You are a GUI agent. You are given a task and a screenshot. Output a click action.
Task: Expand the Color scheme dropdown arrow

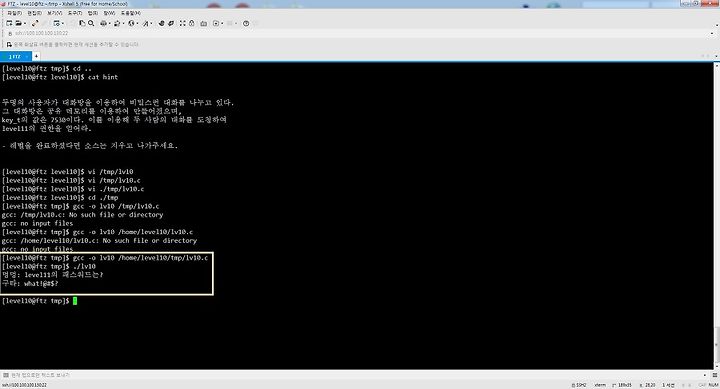(x=123, y=23)
